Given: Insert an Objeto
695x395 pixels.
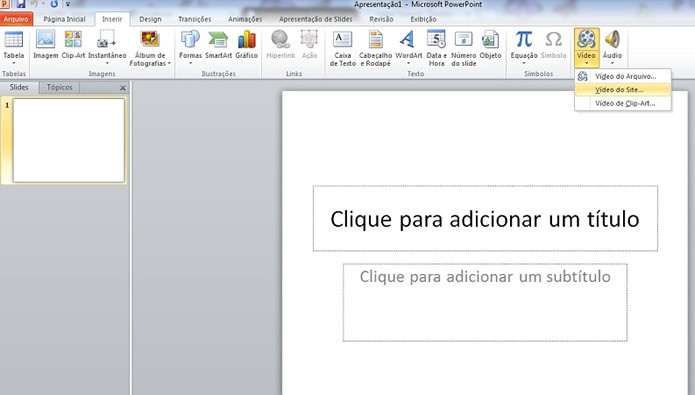Looking at the screenshot, I should [490, 44].
